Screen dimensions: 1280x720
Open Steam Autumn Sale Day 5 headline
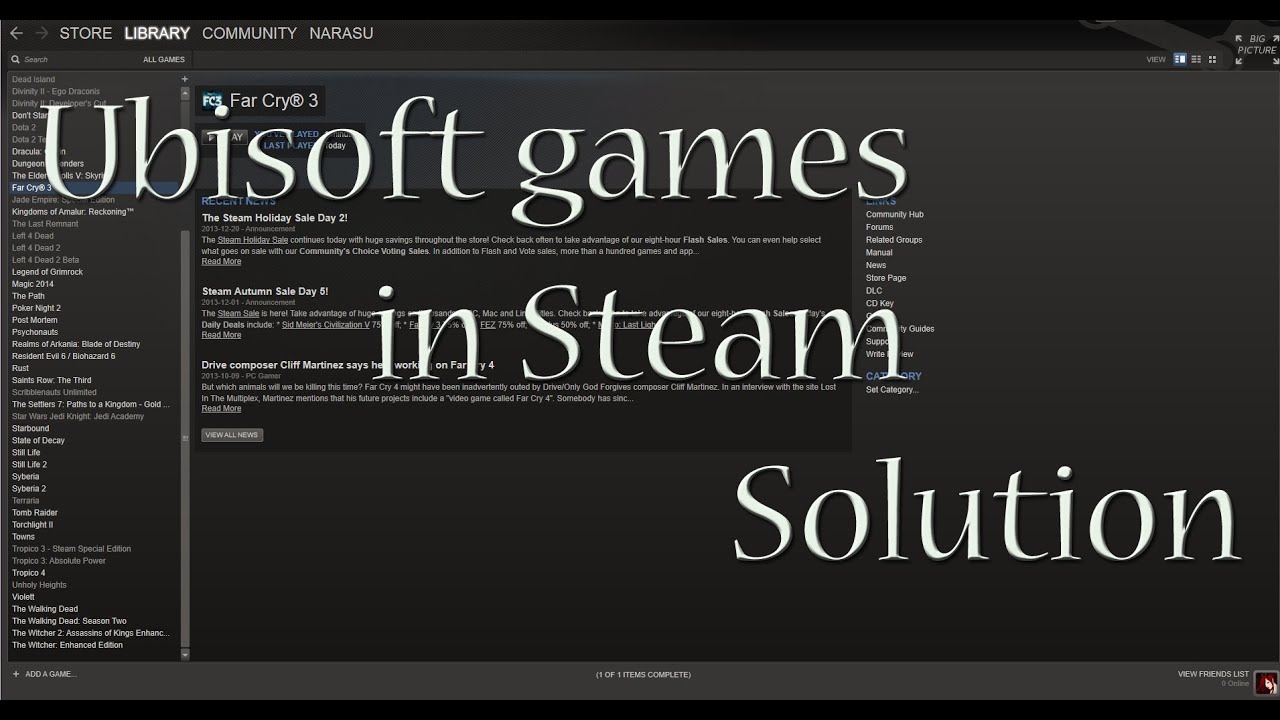[265, 292]
